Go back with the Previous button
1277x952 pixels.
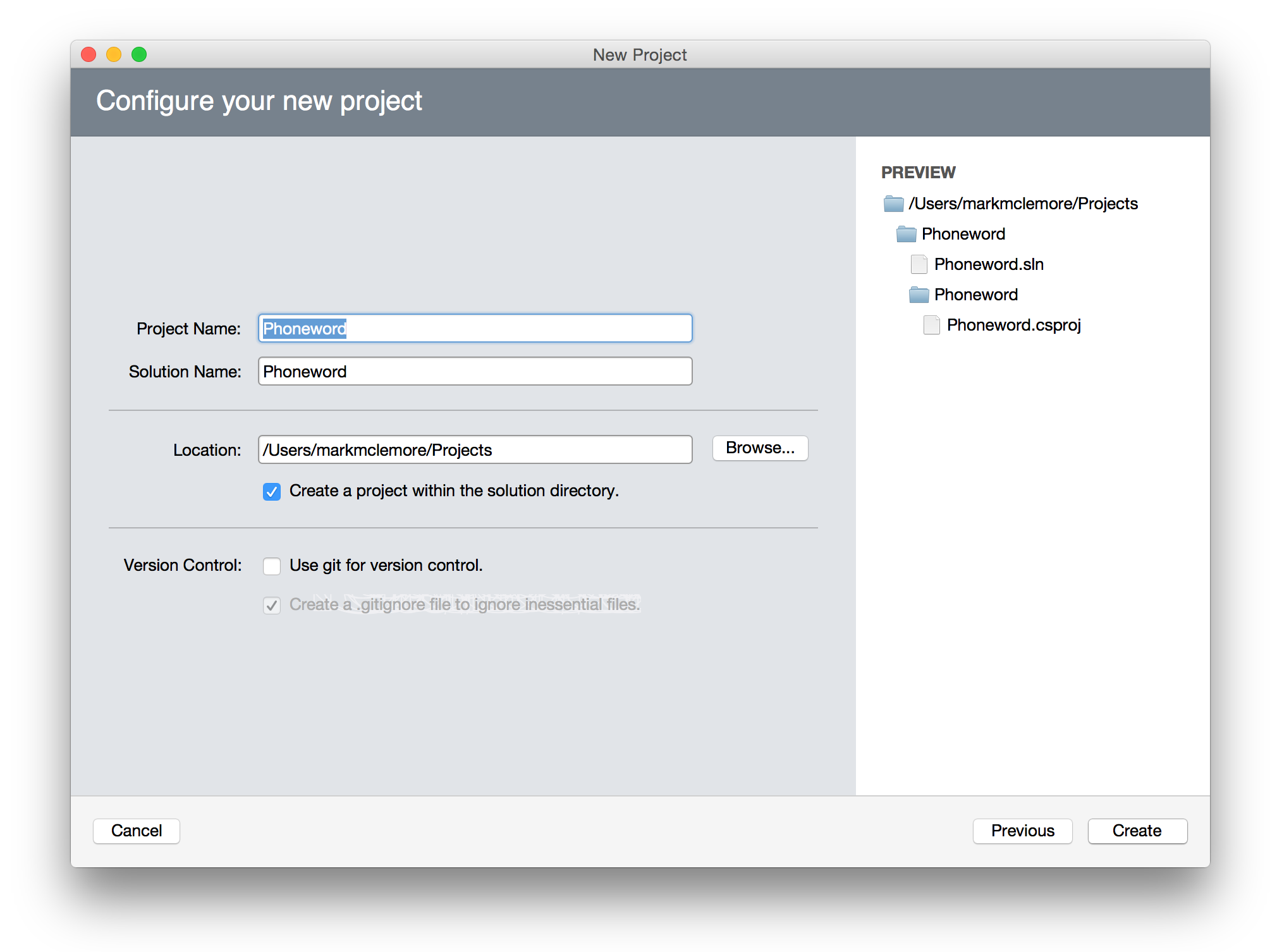coord(1022,831)
